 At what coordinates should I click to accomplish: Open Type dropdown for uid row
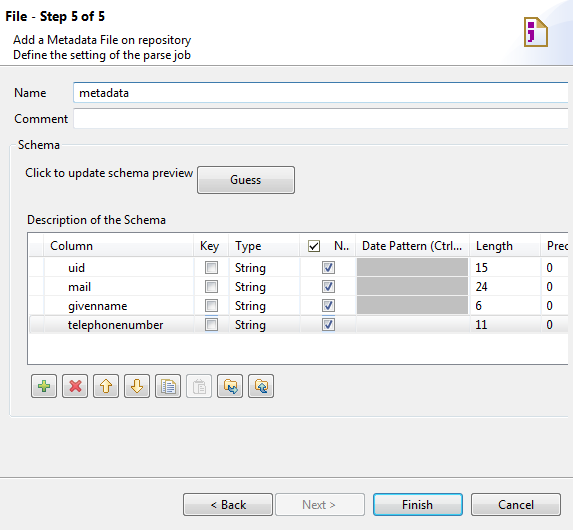(264, 268)
